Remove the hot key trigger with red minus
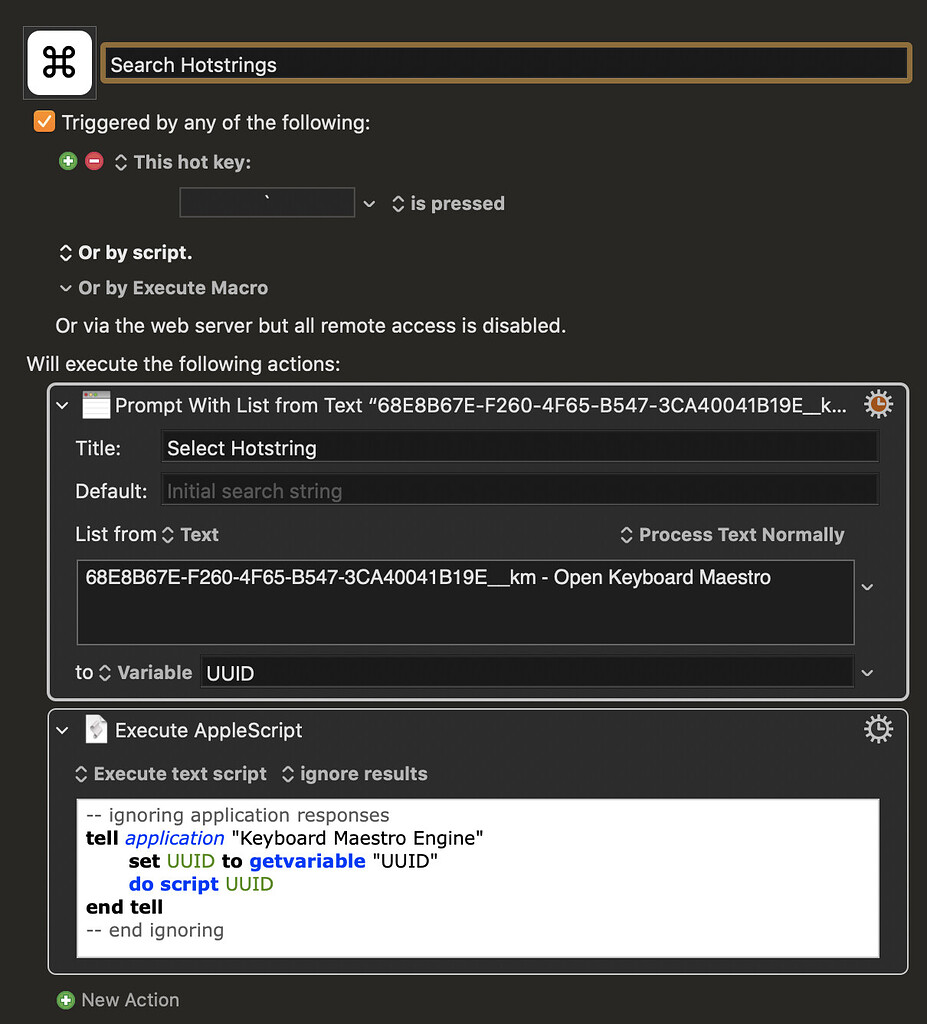Viewport: 927px width, 1024px height. click(x=94, y=161)
